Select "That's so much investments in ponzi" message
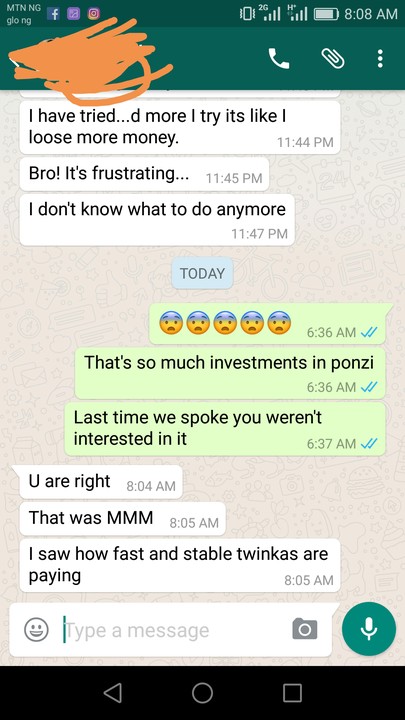The width and height of the screenshot is (405, 720). point(230,373)
